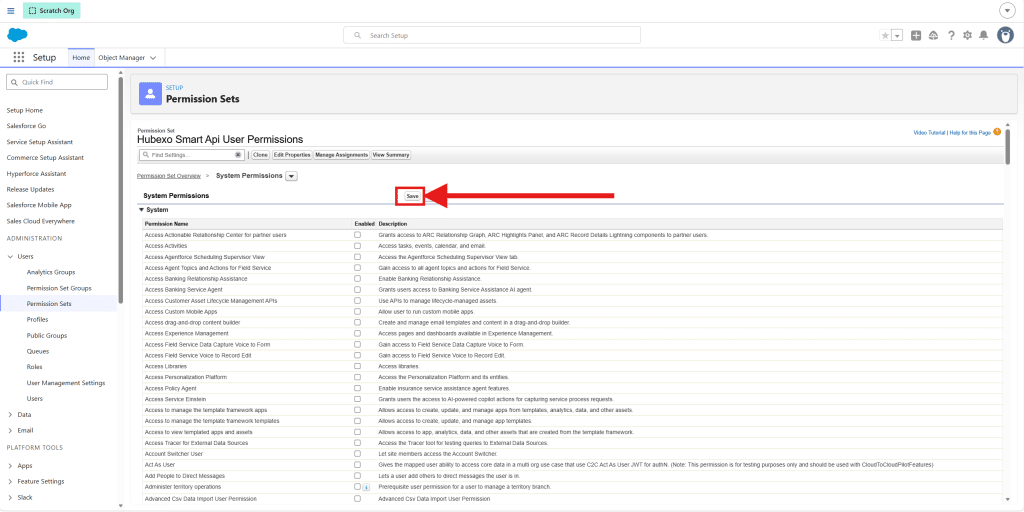The height and width of the screenshot is (512, 1024).
Task: Click the hamburger menu in the top bar
Action: point(11,11)
